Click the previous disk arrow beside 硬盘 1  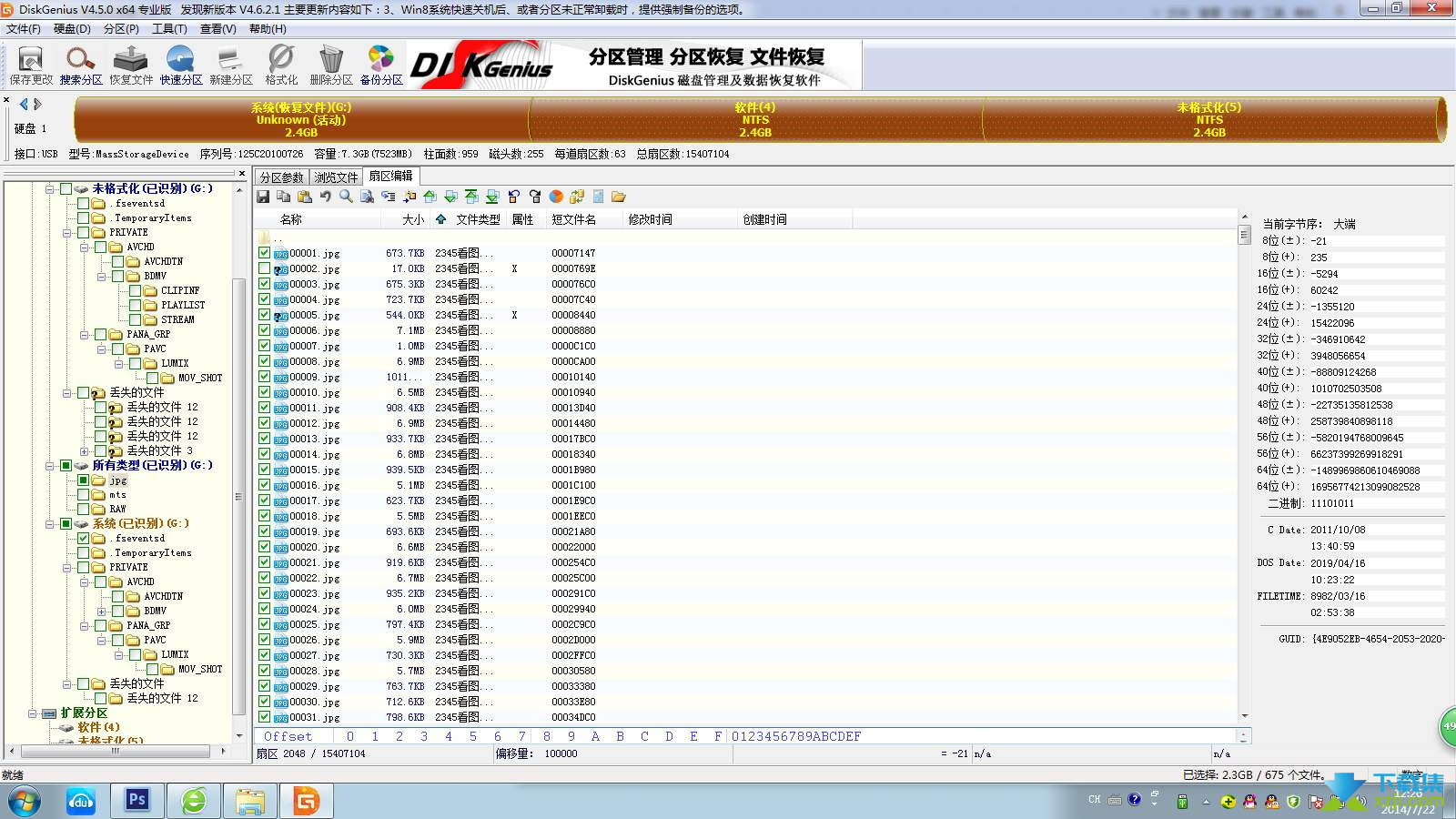(x=24, y=105)
